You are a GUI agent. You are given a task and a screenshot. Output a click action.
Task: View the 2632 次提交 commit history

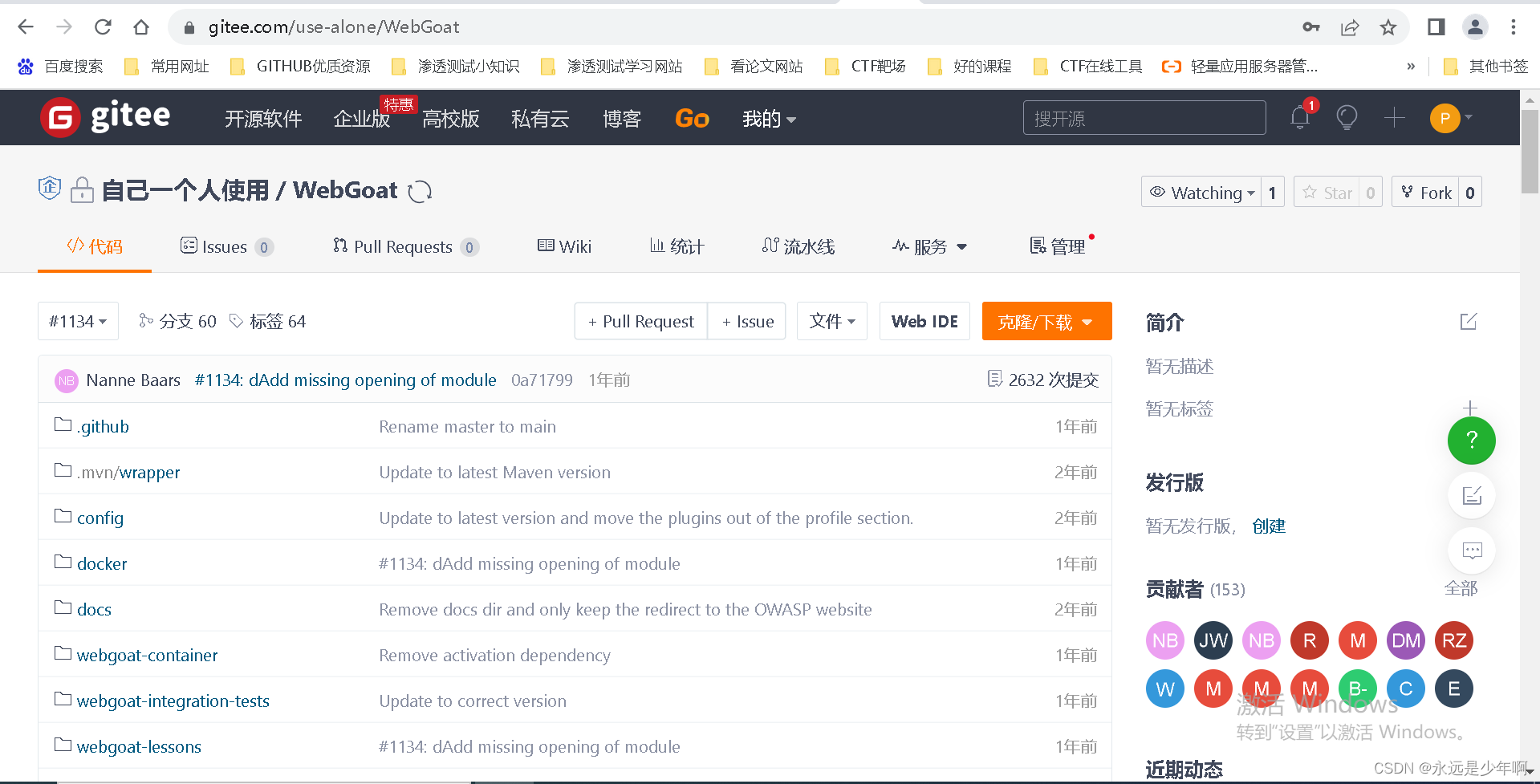(1042, 380)
